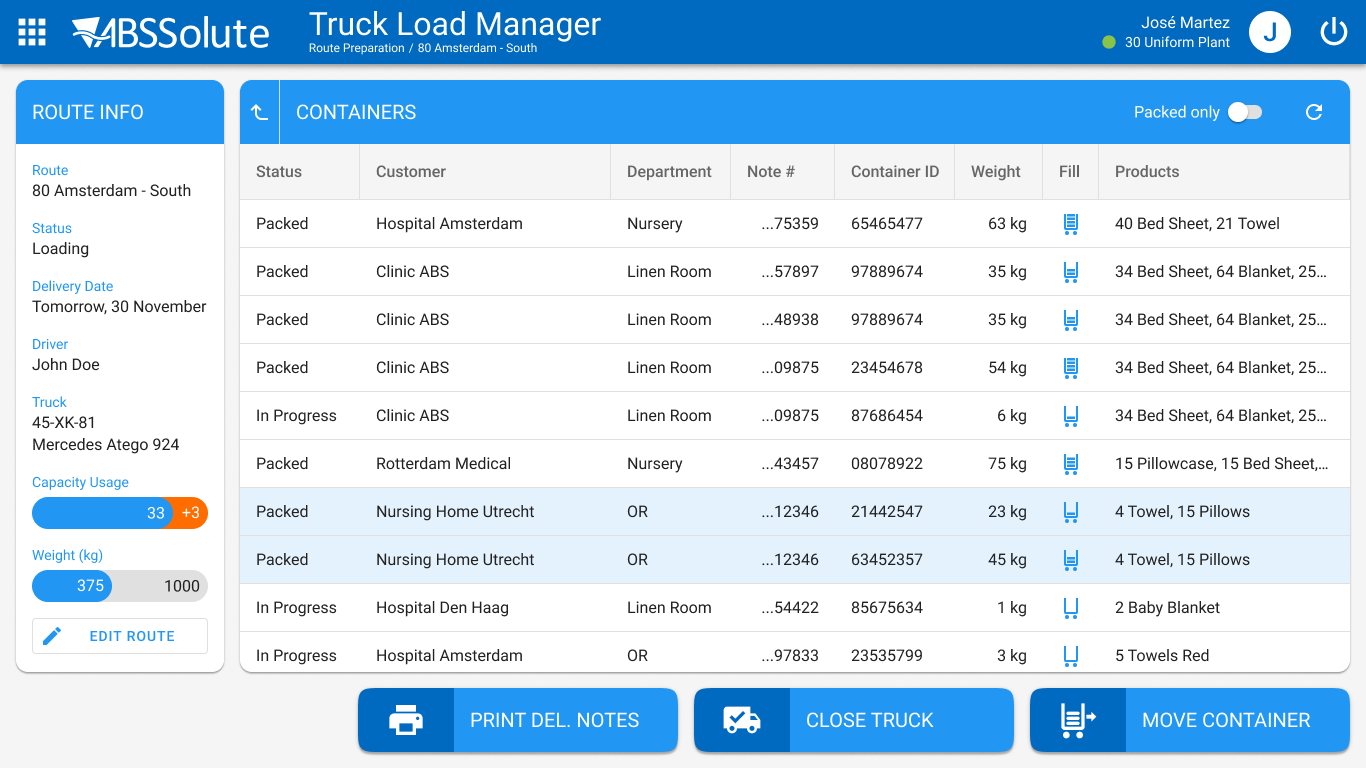
Task: Click fill icon for container 87686454
Action: (x=1071, y=416)
